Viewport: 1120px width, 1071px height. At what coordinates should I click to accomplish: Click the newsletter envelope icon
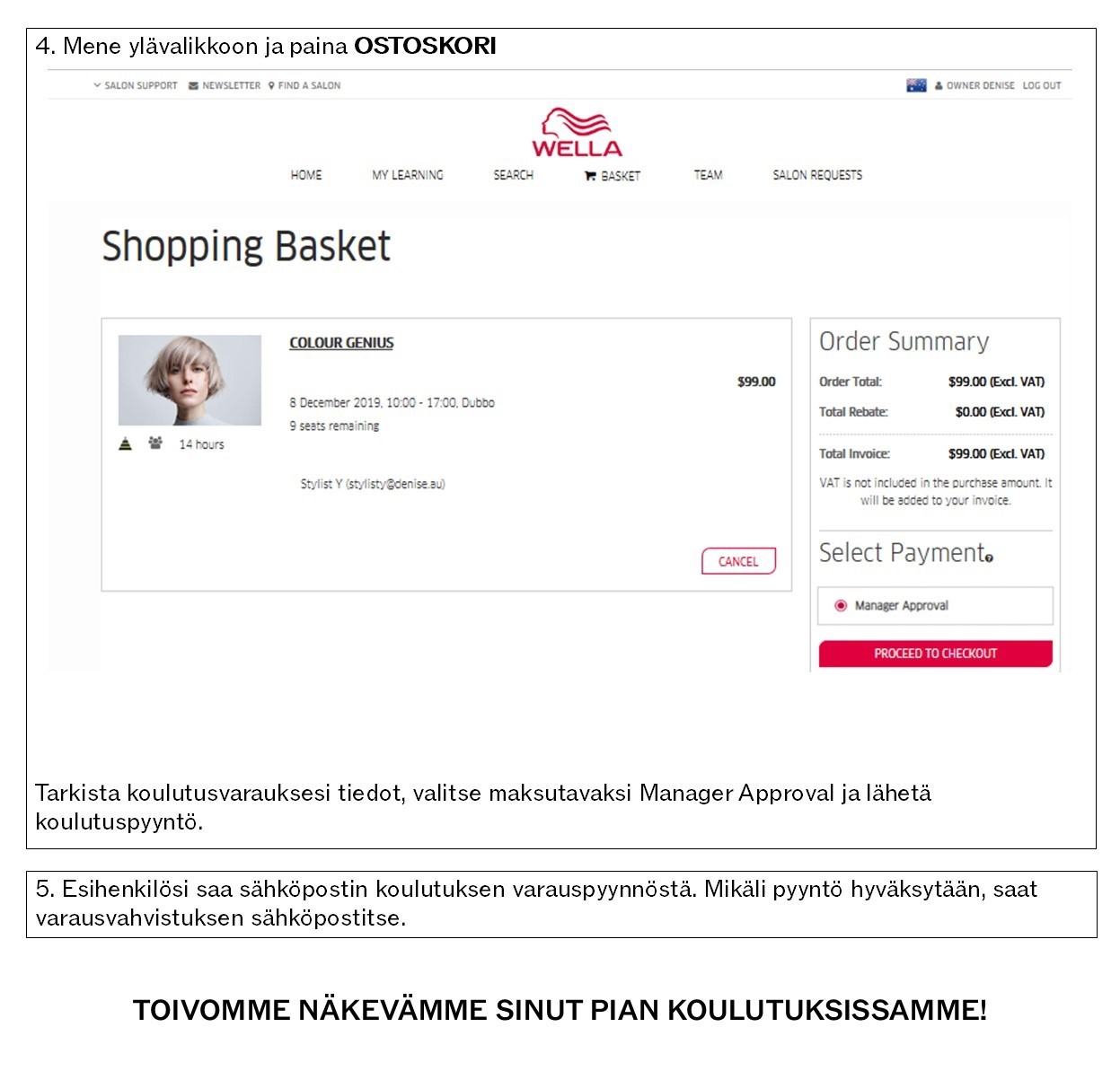[x=193, y=86]
